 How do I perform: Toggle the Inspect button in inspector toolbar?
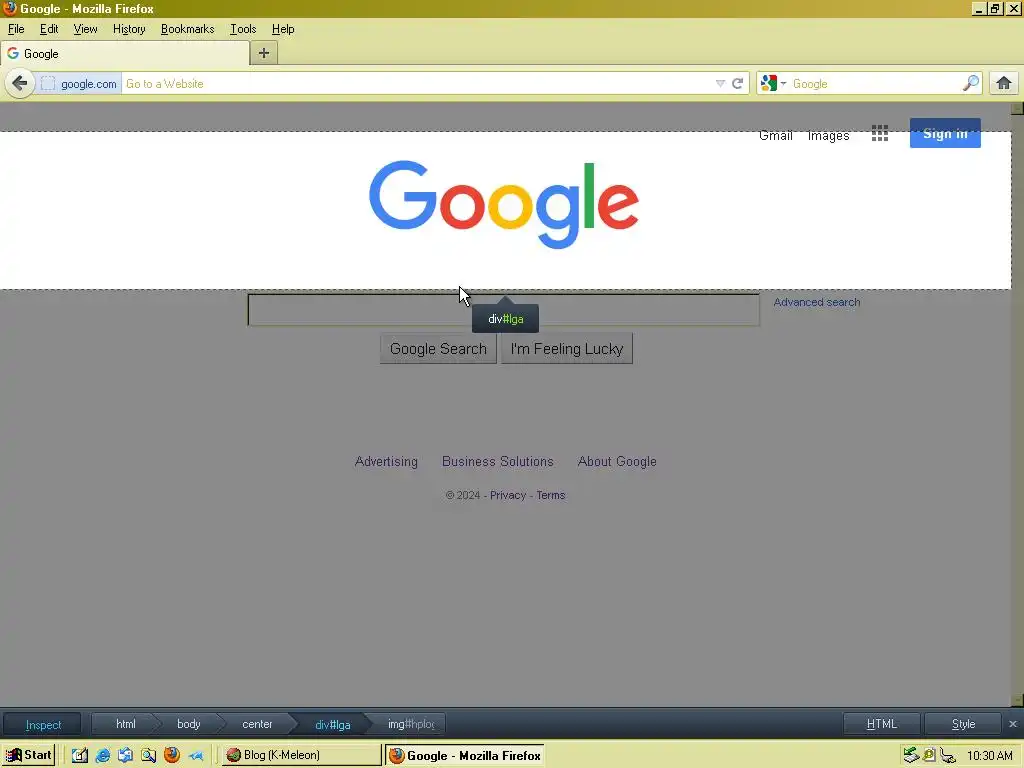tap(43, 724)
